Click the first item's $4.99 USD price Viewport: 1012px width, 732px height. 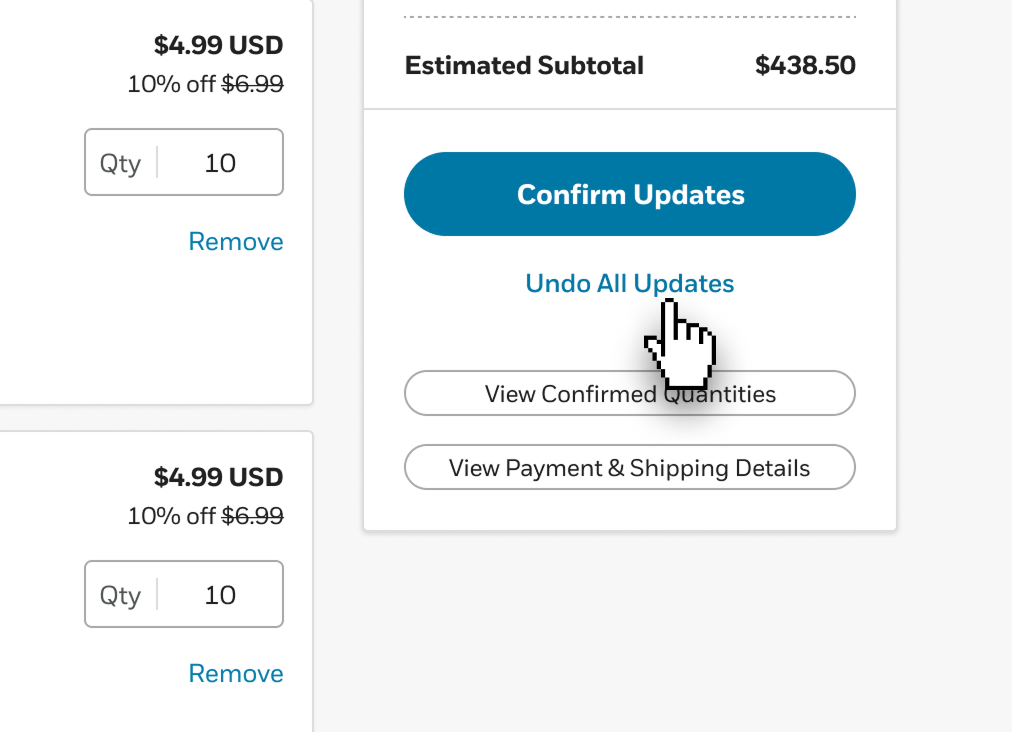coord(218,45)
